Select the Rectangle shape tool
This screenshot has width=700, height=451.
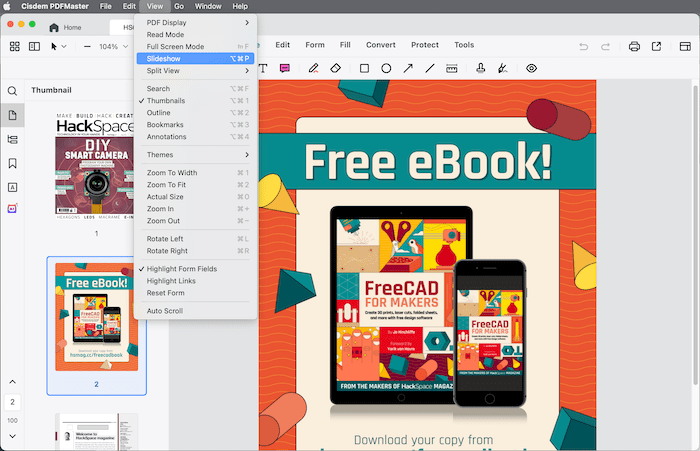tap(364, 69)
